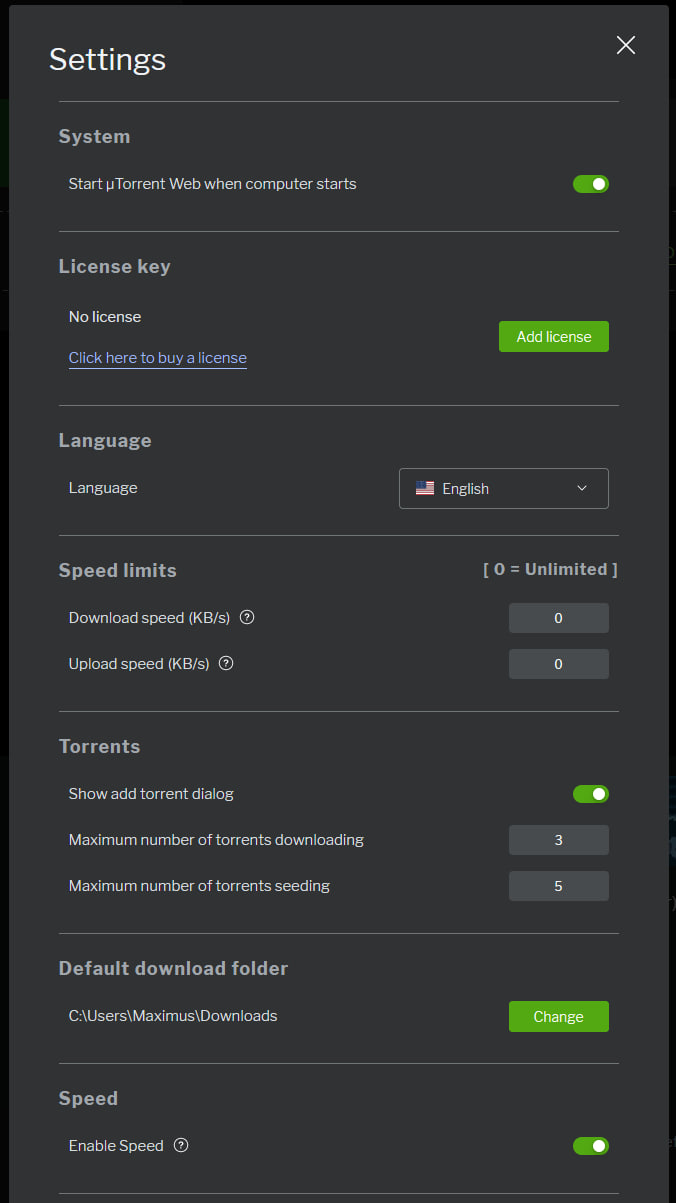The height and width of the screenshot is (1203, 676).
Task: Click help icon beside Enable Speed
Action: [181, 1146]
